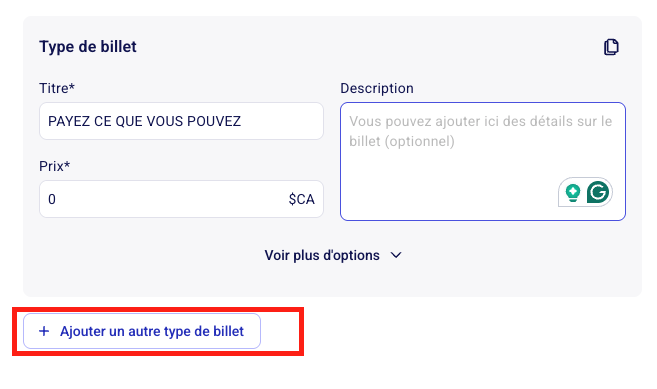Click the Grammarly lightbulb suggestions icon
The image size is (657, 389).
pos(573,193)
